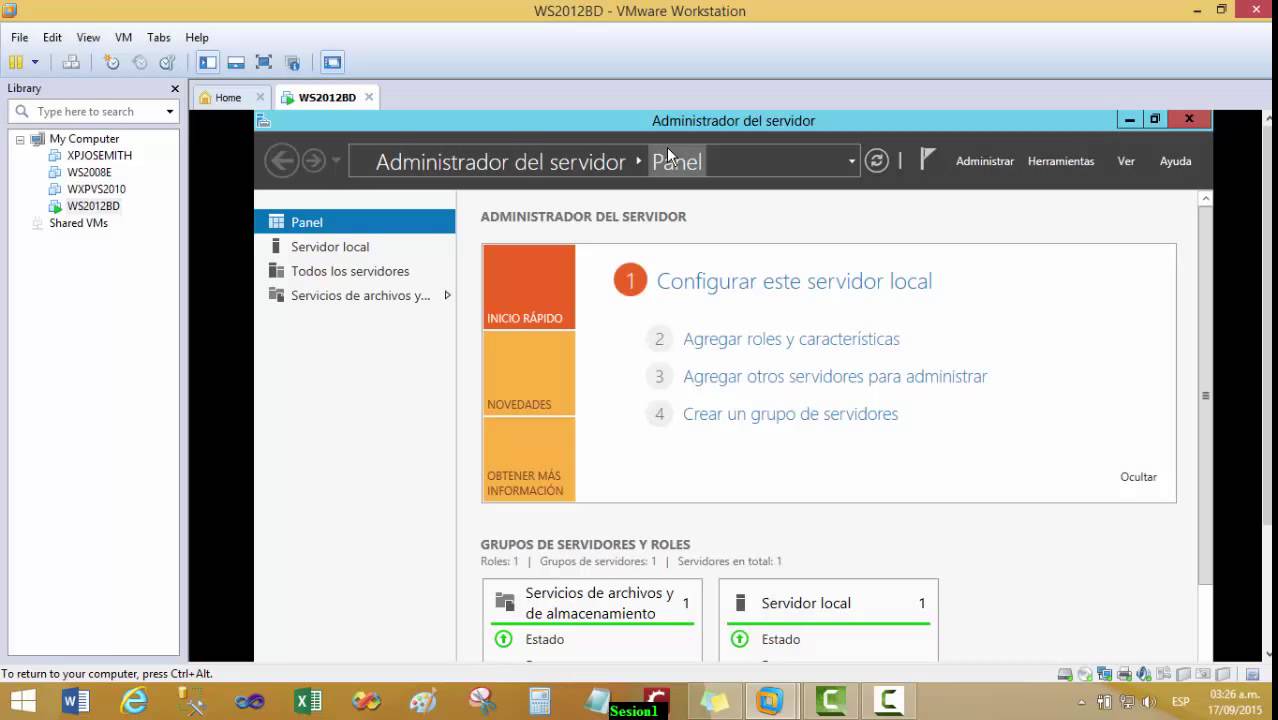Open the VMware View menu
The width and height of the screenshot is (1278, 720).
point(88,37)
